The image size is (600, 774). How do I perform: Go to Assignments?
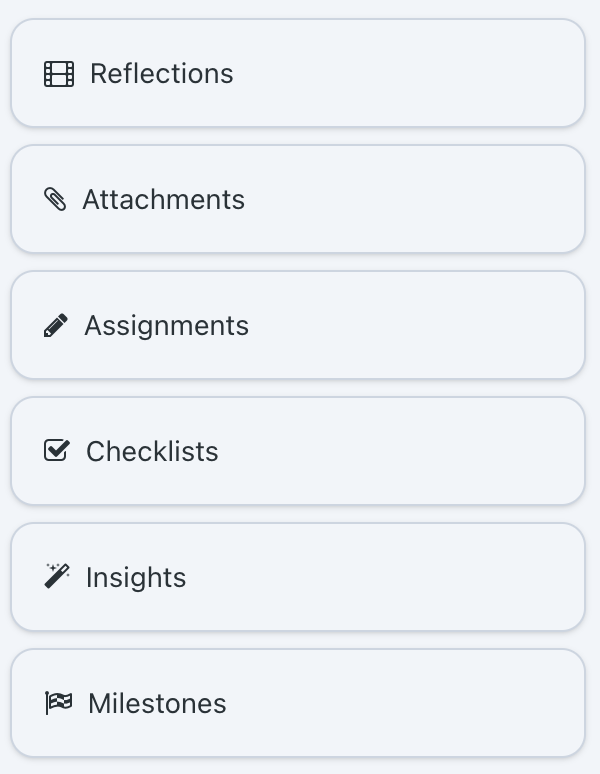click(298, 325)
